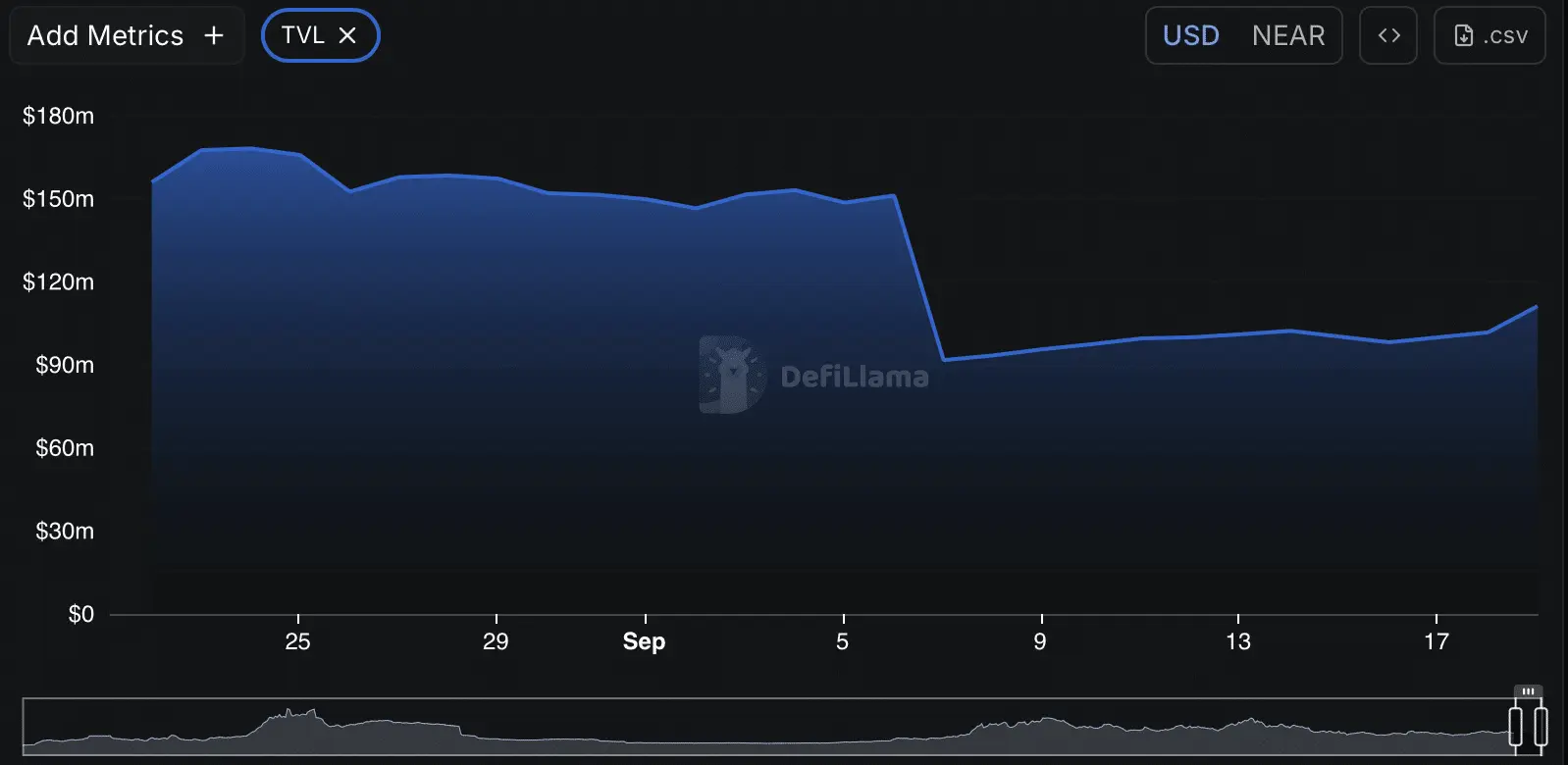Click the .csv download button
The width and height of the screenshot is (1568, 765).
click(1490, 35)
